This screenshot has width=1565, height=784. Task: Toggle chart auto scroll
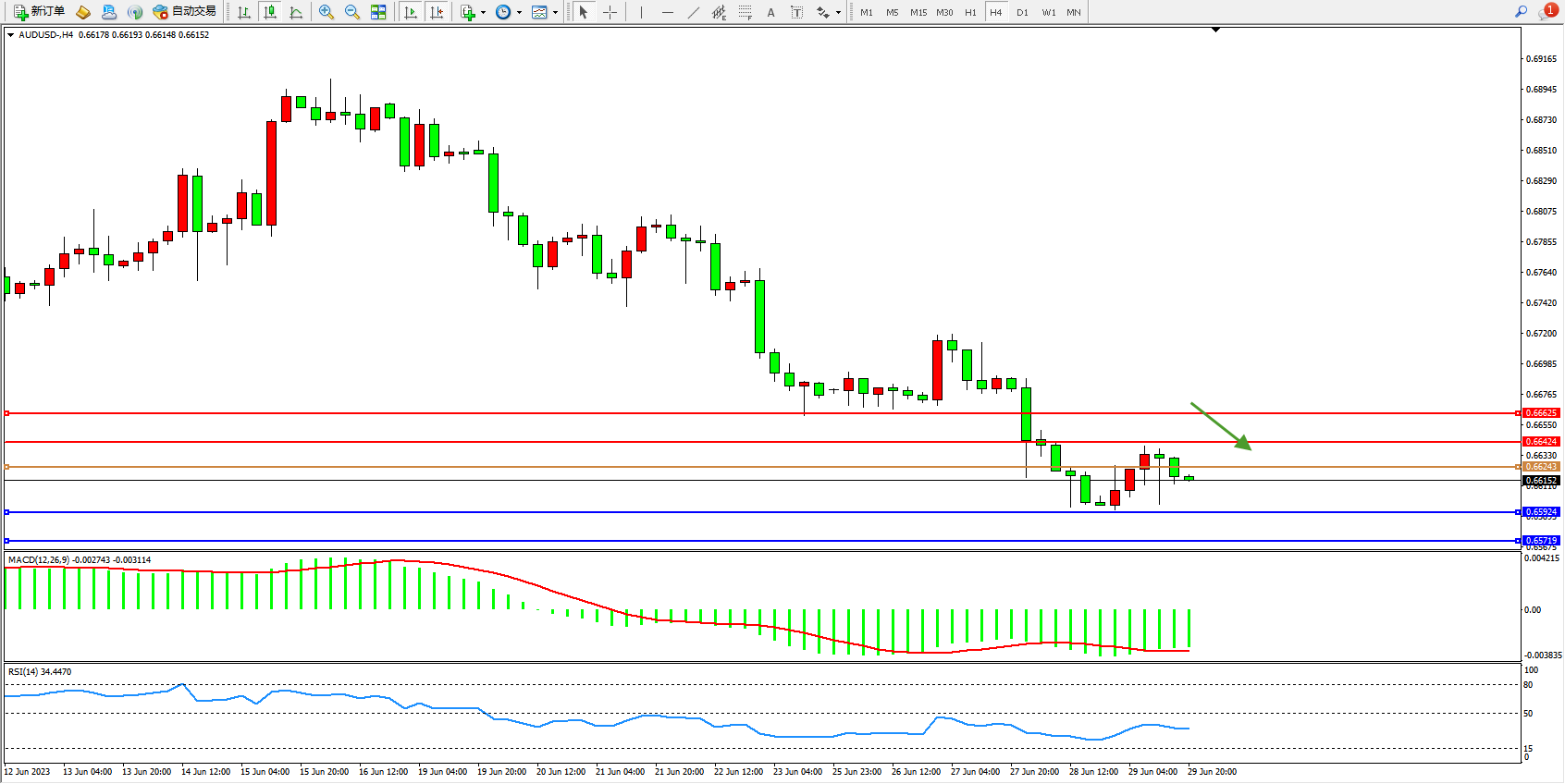point(411,12)
